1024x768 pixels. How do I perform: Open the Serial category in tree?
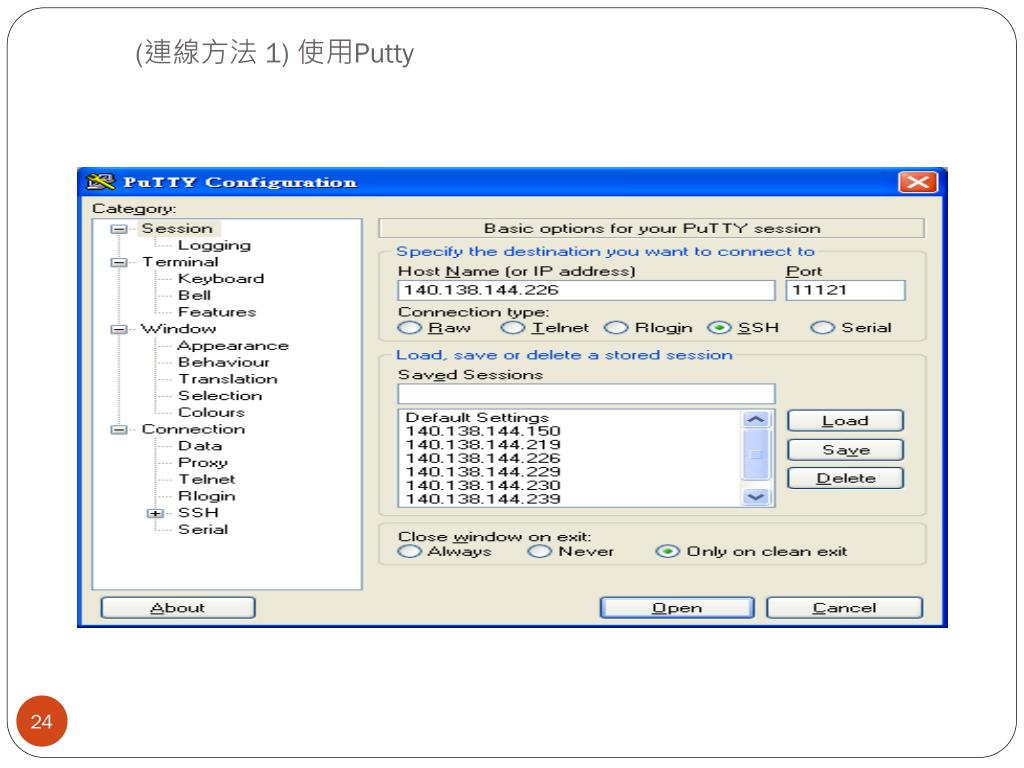pos(203,530)
